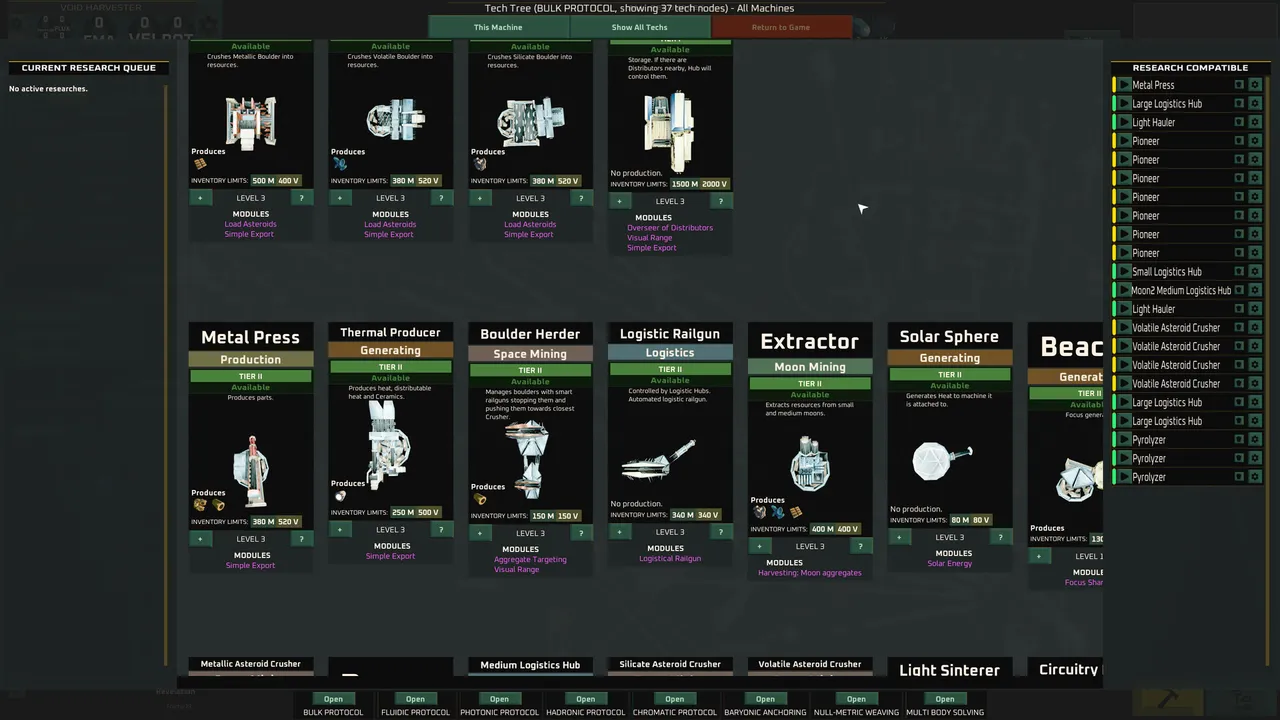
Task: Click the produced ceramic icon on Thermal Producer card
Action: [x=340, y=496]
